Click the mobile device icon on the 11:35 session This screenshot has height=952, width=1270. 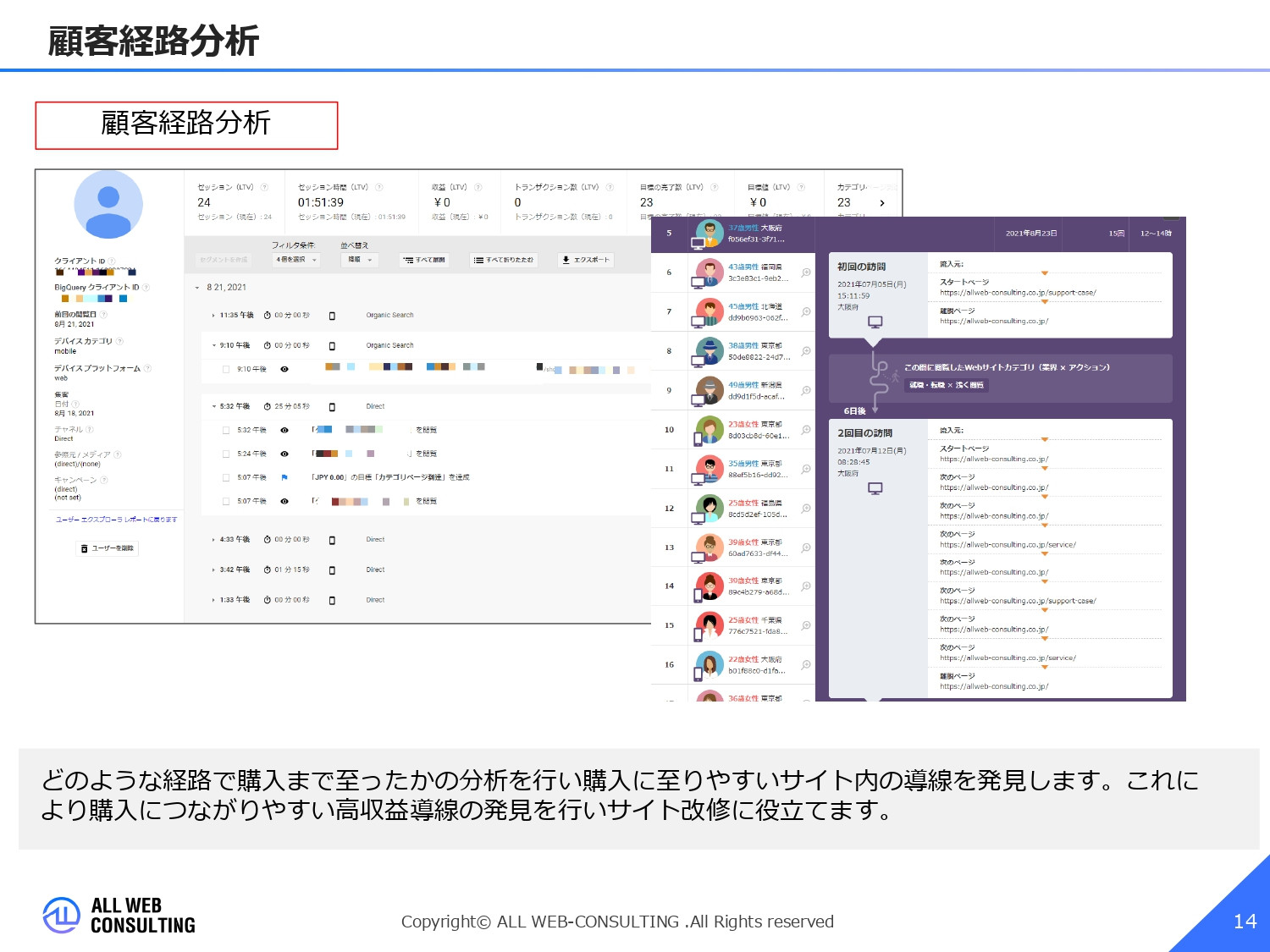[332, 315]
